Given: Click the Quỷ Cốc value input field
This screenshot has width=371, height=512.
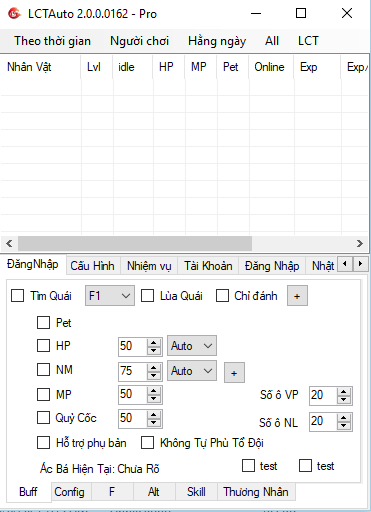Looking at the screenshot, I should point(133,418).
